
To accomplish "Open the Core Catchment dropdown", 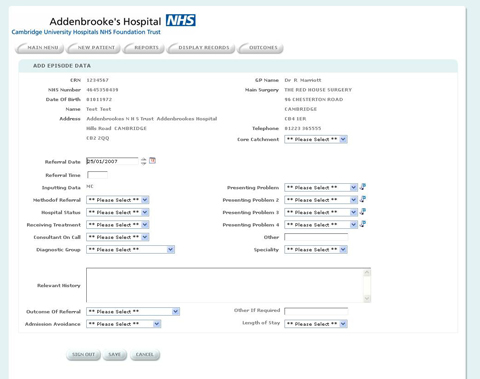I will 316,139.
